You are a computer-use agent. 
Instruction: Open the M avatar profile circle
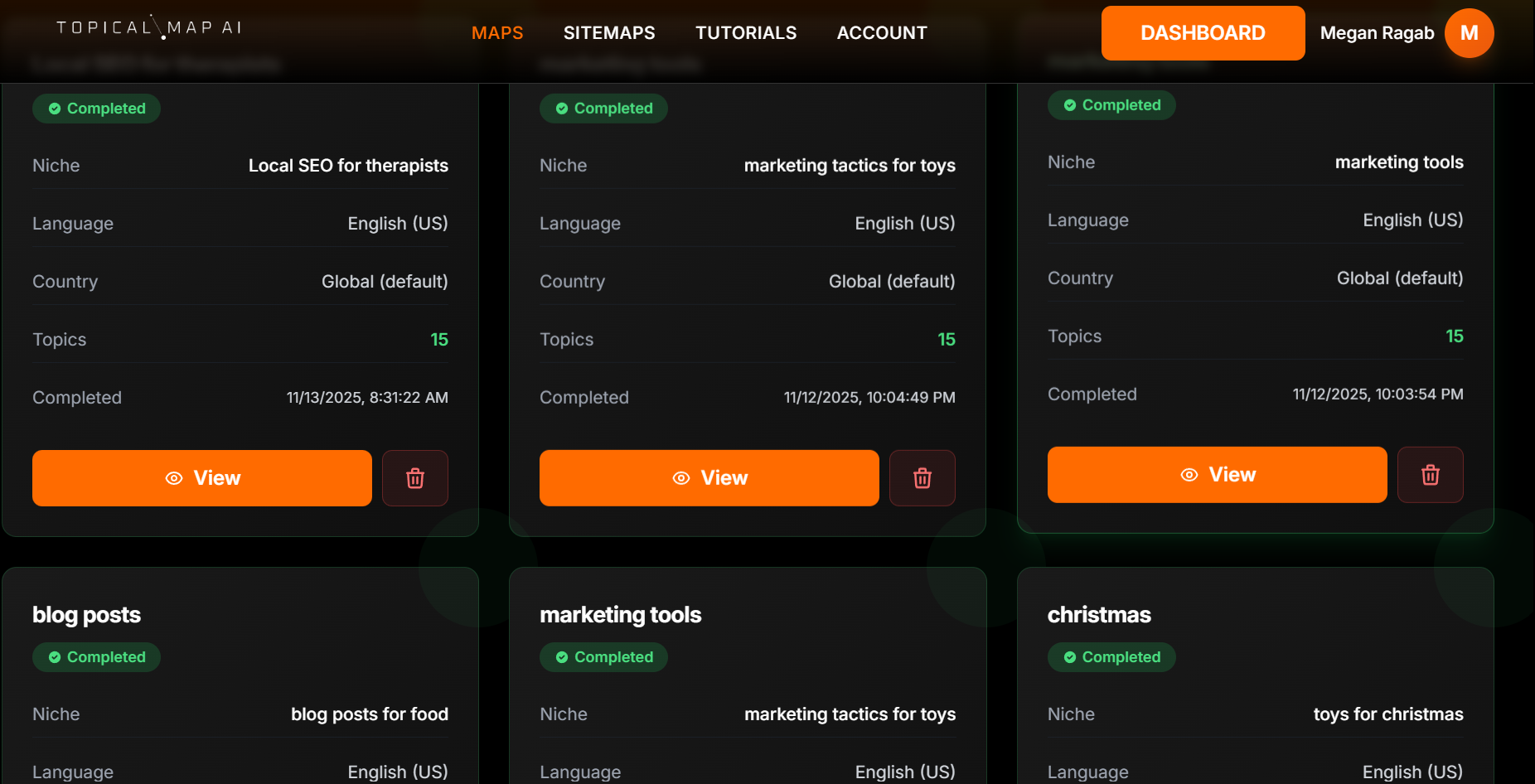coord(1469,33)
